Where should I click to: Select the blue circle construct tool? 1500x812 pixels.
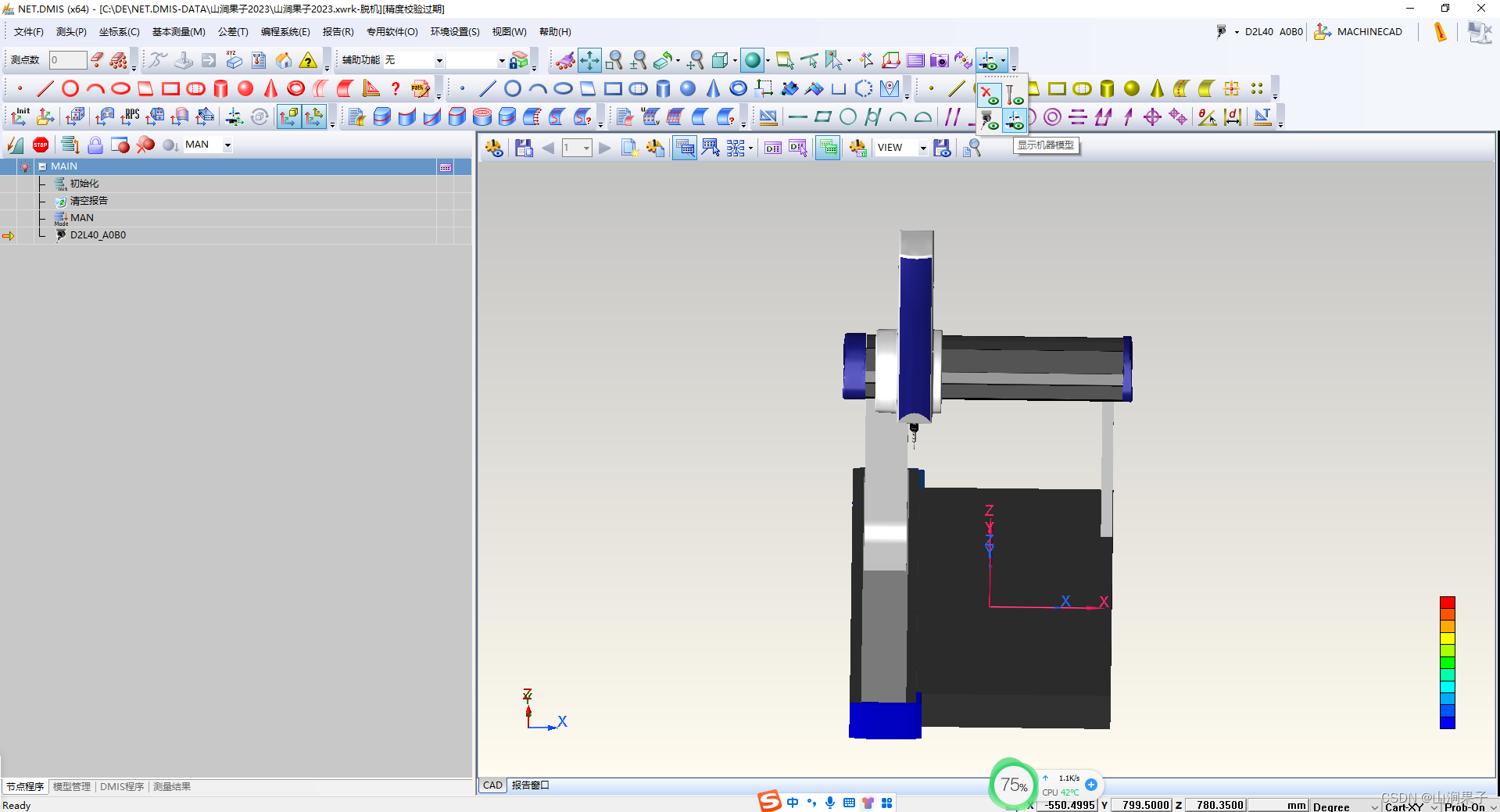click(513, 88)
